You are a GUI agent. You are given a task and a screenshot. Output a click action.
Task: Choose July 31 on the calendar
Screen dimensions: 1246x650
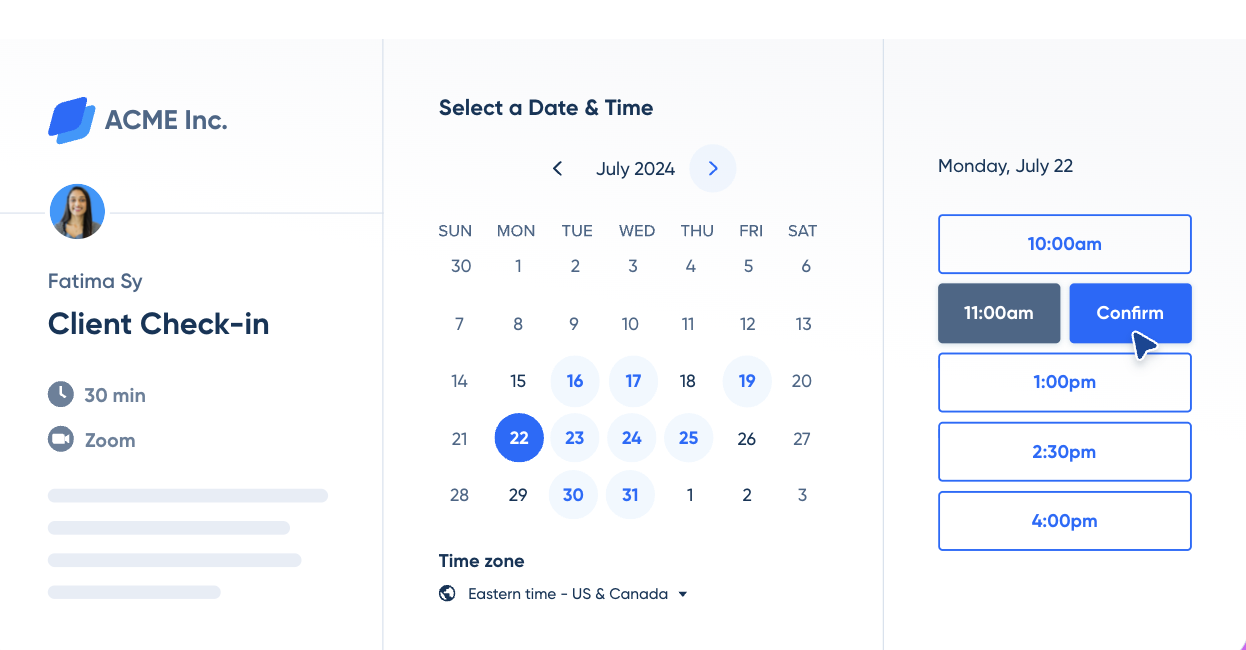tap(630, 494)
